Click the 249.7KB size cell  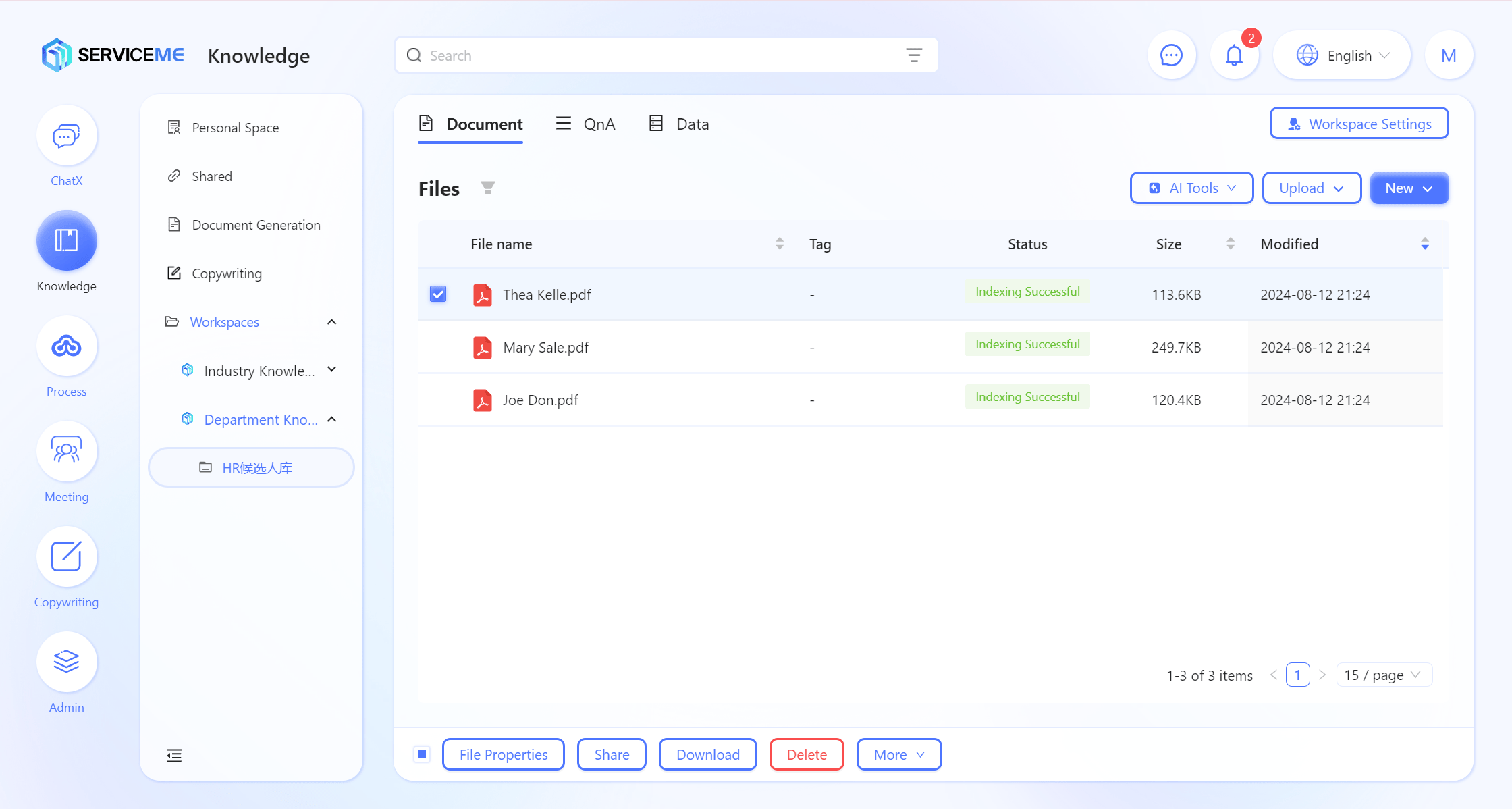point(1176,347)
